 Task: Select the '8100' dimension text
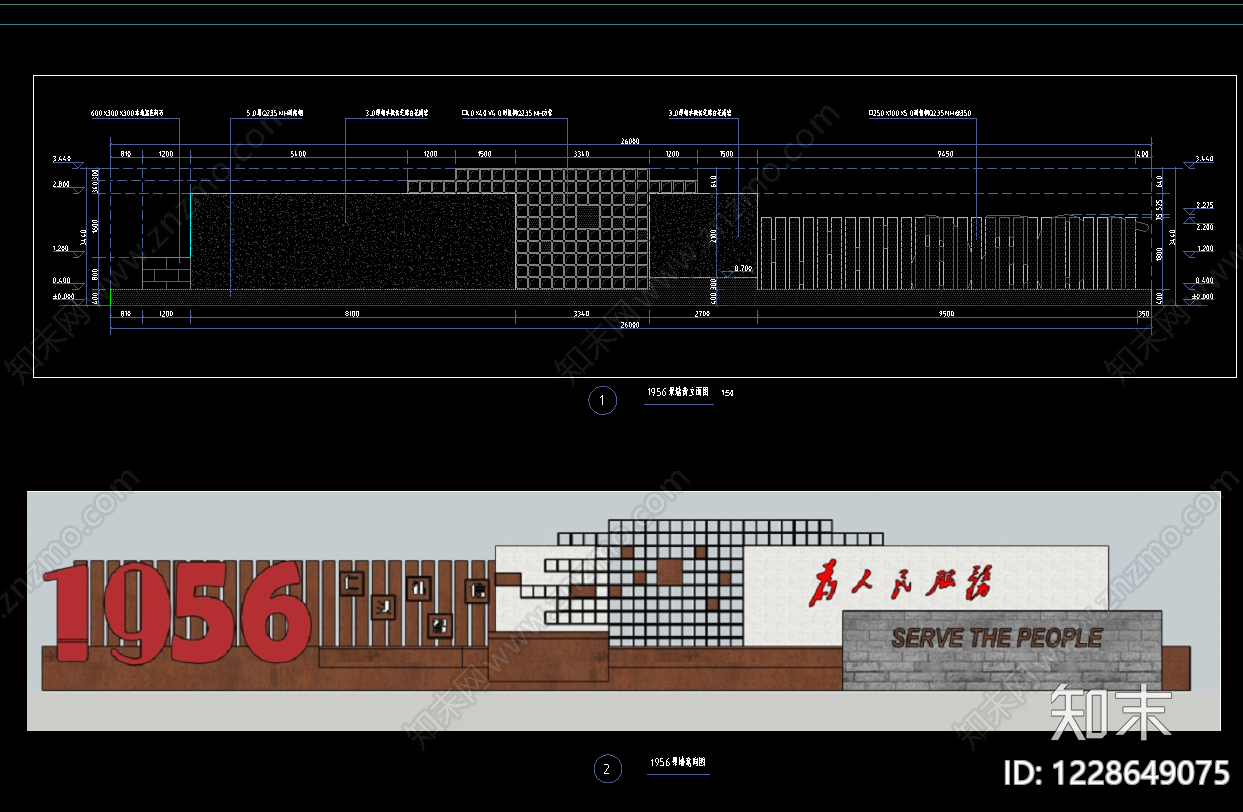tap(351, 314)
